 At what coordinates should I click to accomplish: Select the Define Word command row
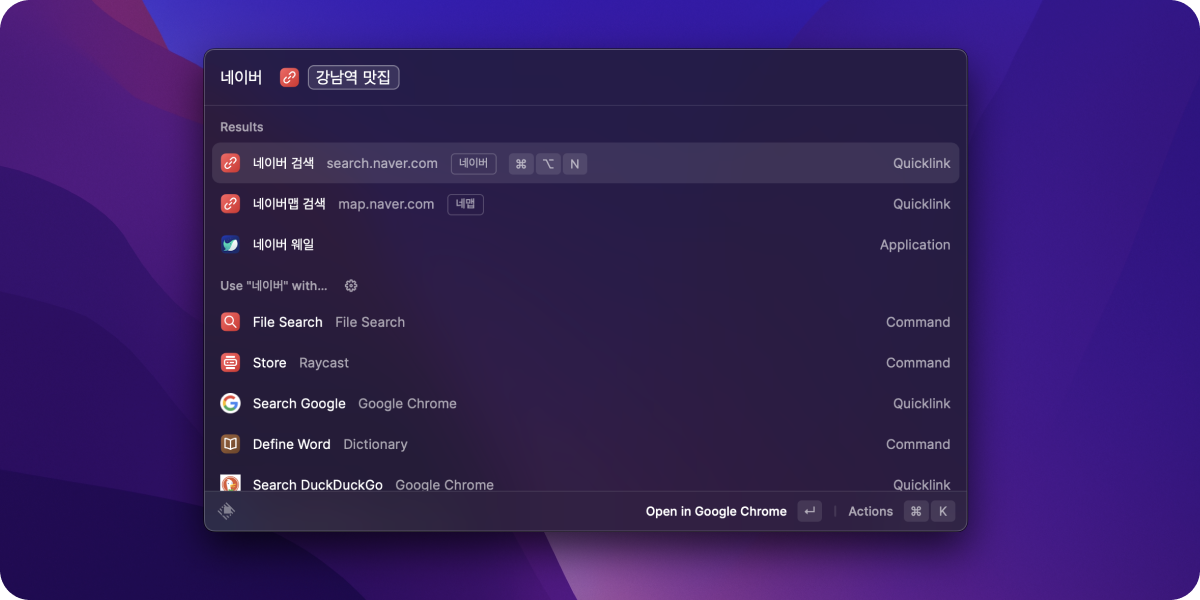[585, 444]
